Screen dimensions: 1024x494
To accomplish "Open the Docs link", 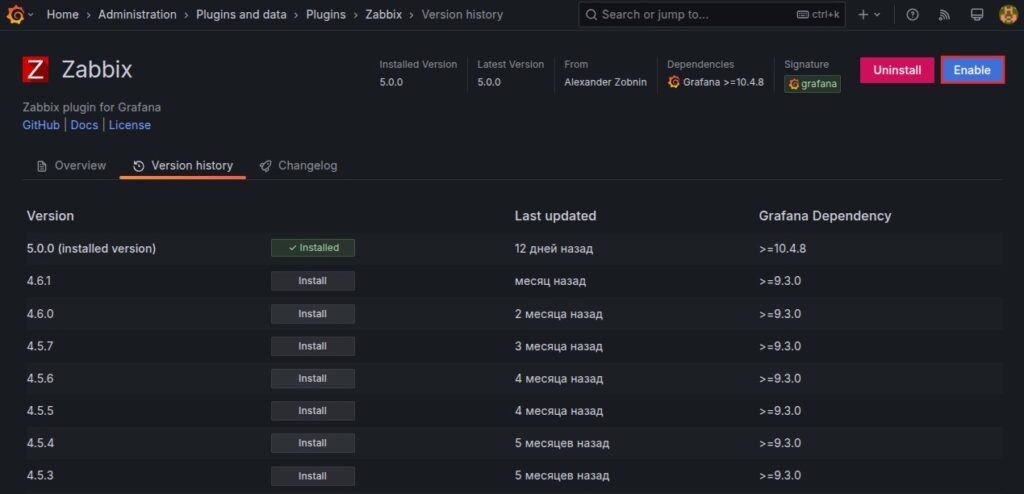I will coord(84,125).
